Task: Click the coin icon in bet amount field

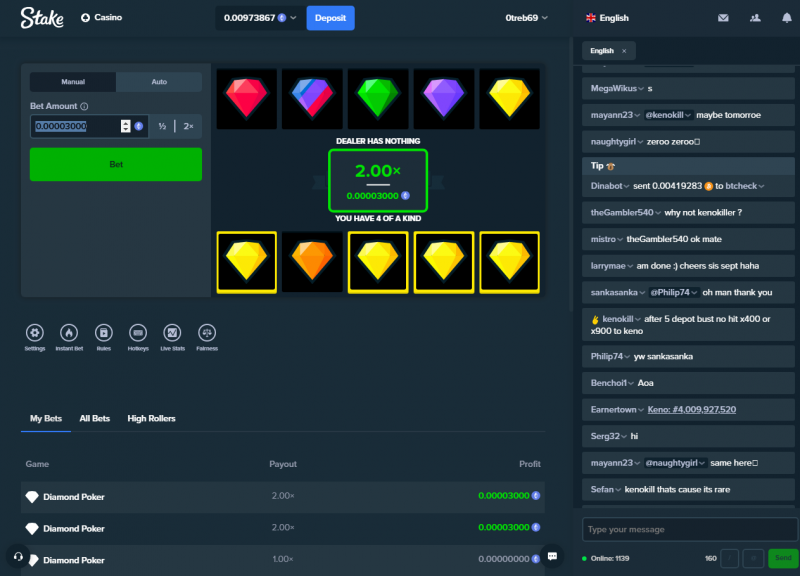Action: [139, 126]
